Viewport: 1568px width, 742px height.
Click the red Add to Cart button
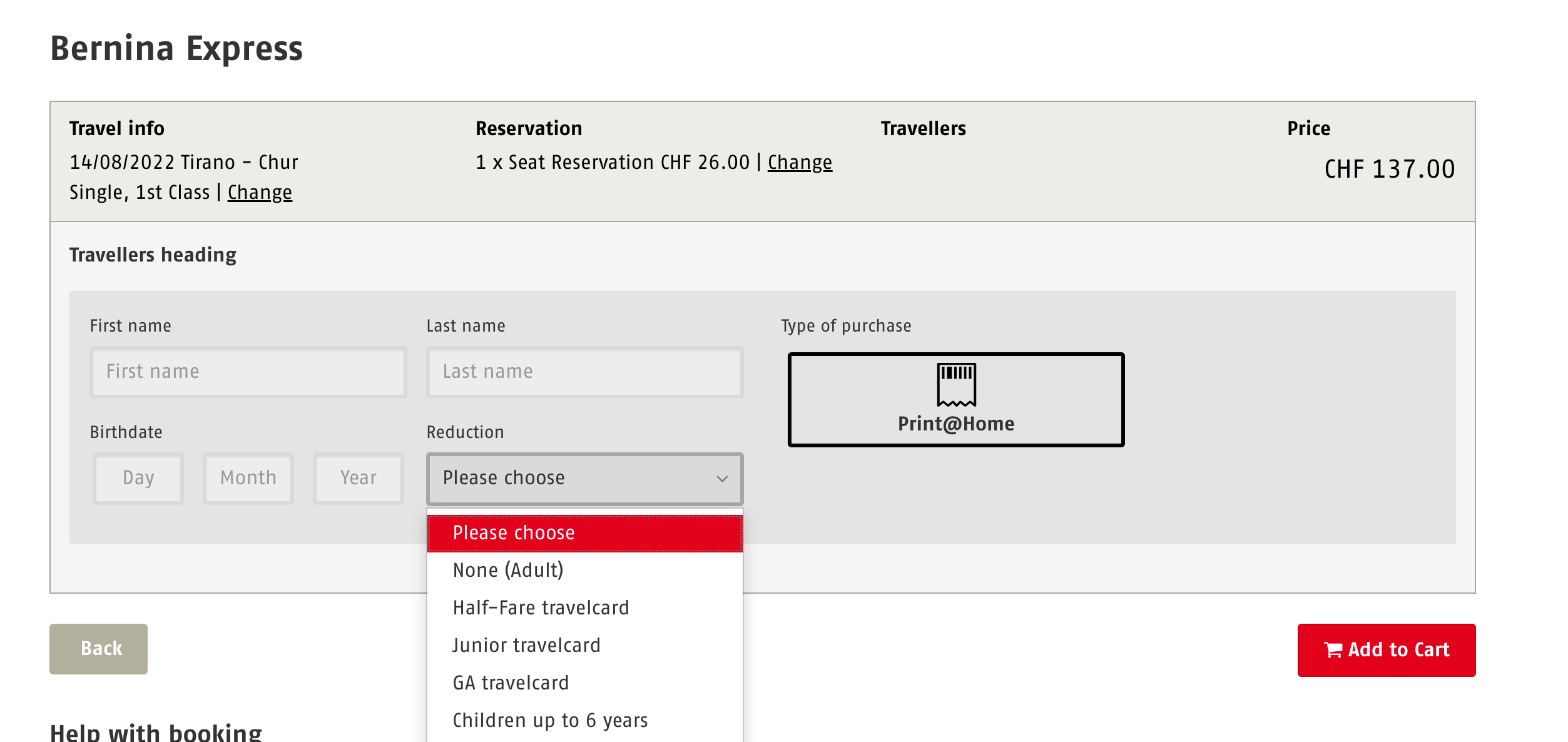(x=1387, y=650)
